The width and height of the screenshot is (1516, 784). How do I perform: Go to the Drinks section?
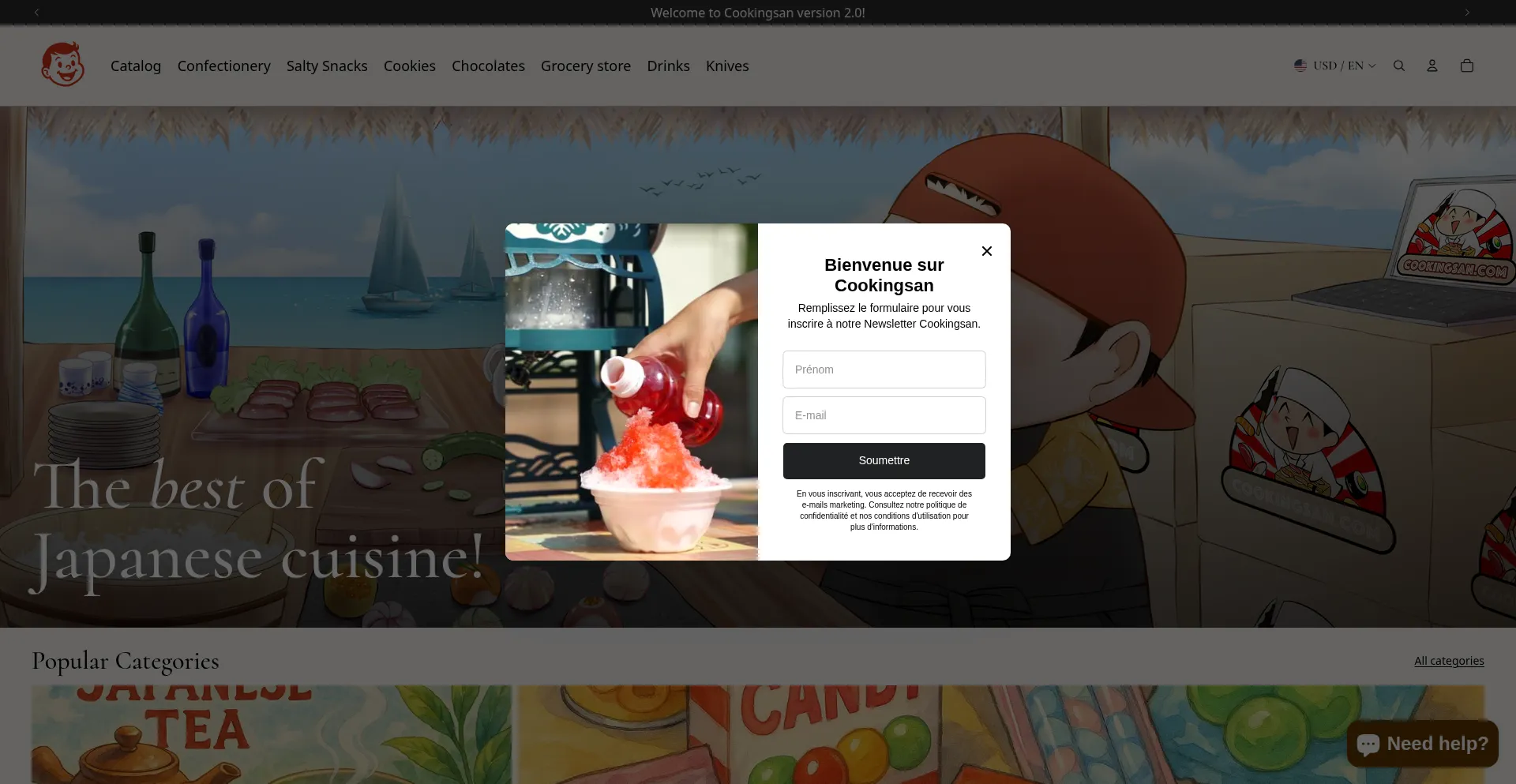pos(668,66)
